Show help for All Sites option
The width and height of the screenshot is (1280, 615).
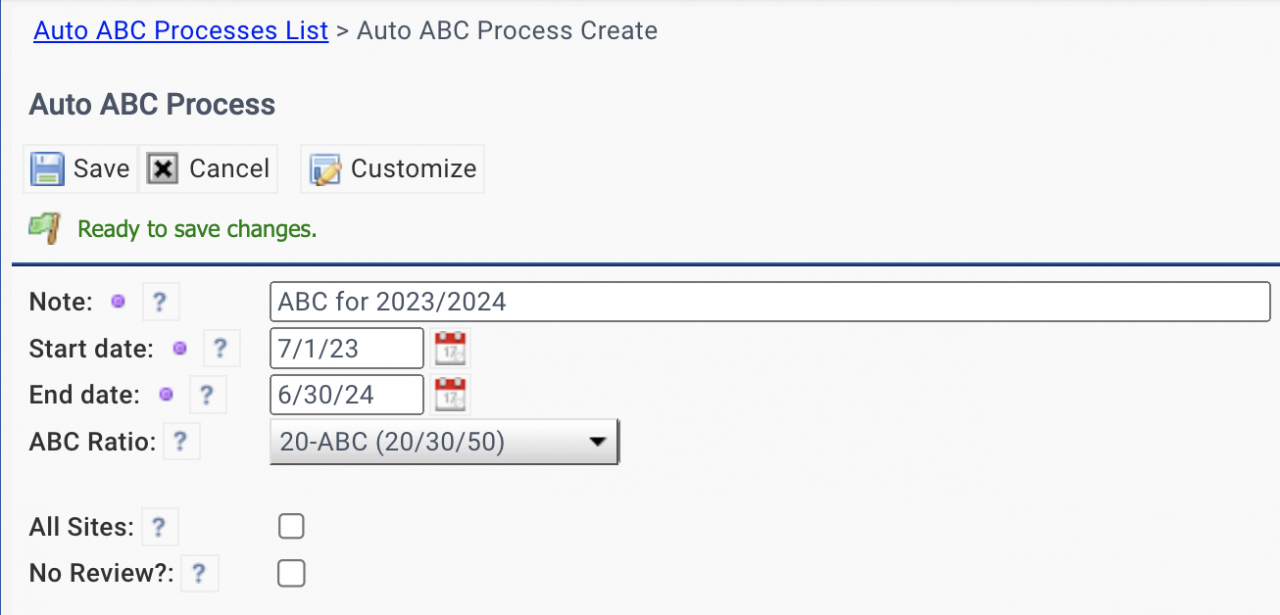coord(159,527)
